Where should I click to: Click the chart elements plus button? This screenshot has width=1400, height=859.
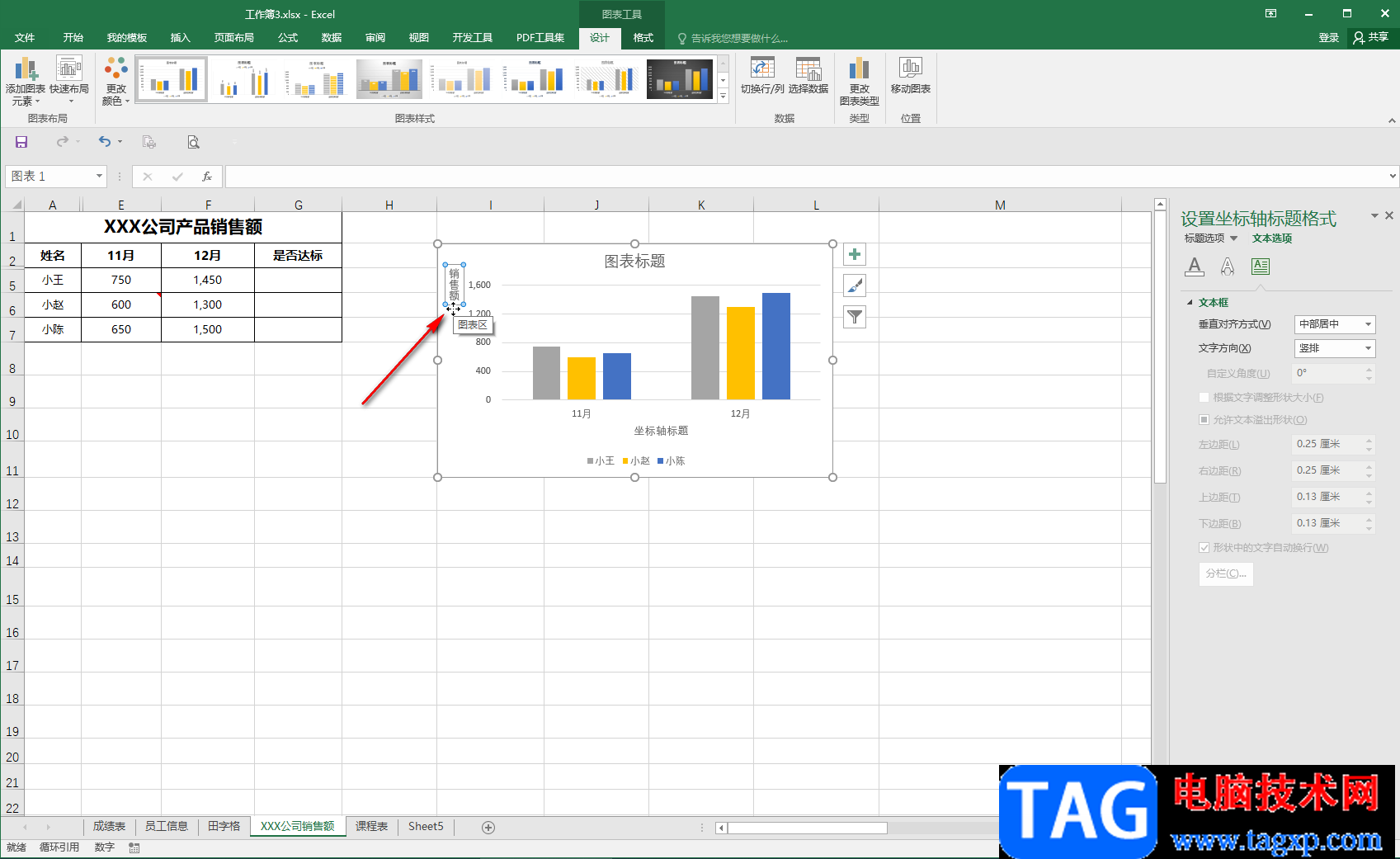tap(855, 254)
